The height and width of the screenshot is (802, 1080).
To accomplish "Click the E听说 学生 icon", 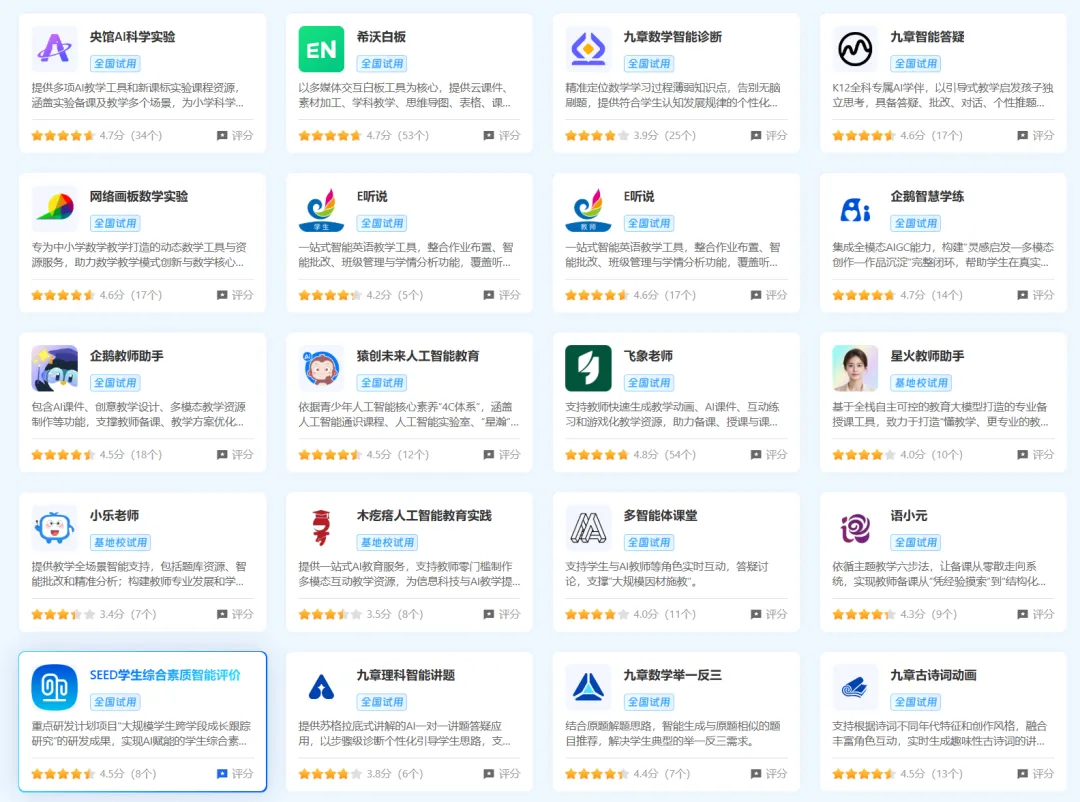I will 321,209.
